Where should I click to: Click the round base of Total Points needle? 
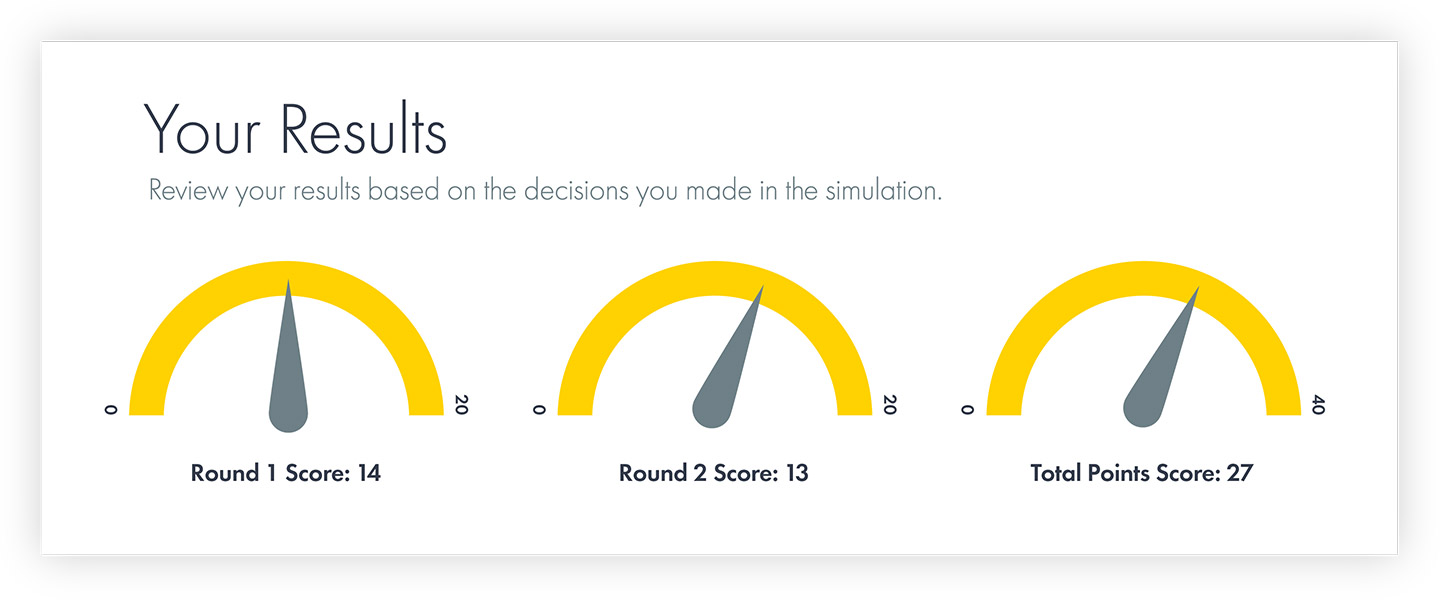tap(1143, 412)
